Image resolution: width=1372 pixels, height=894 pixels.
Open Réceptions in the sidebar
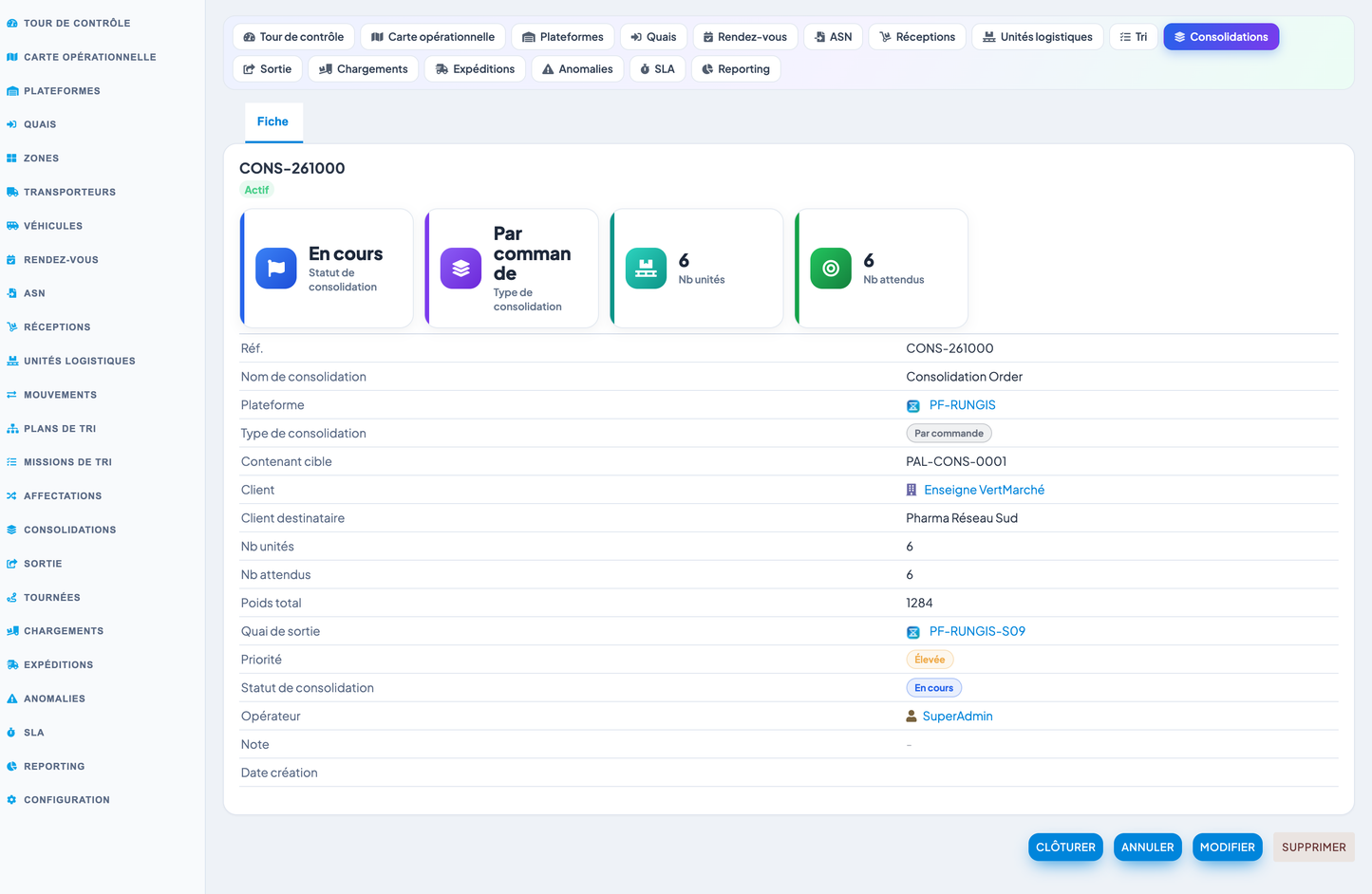tap(48, 327)
